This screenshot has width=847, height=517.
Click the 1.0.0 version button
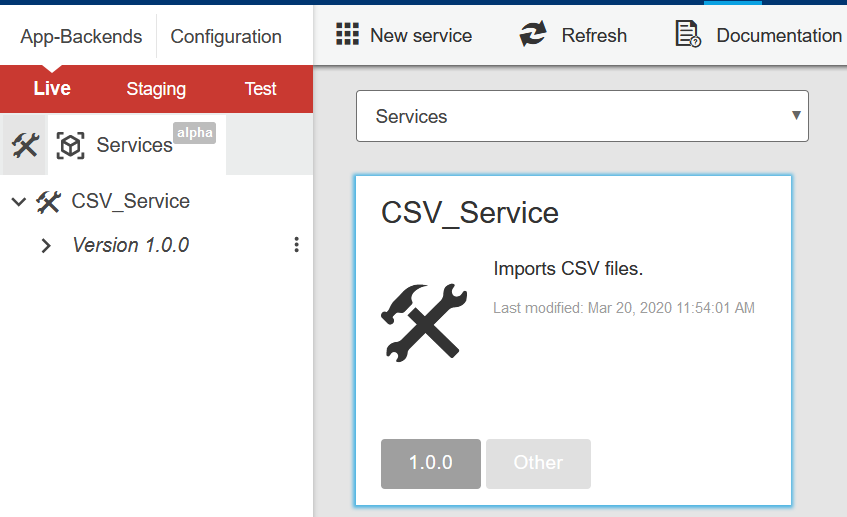tap(431, 464)
